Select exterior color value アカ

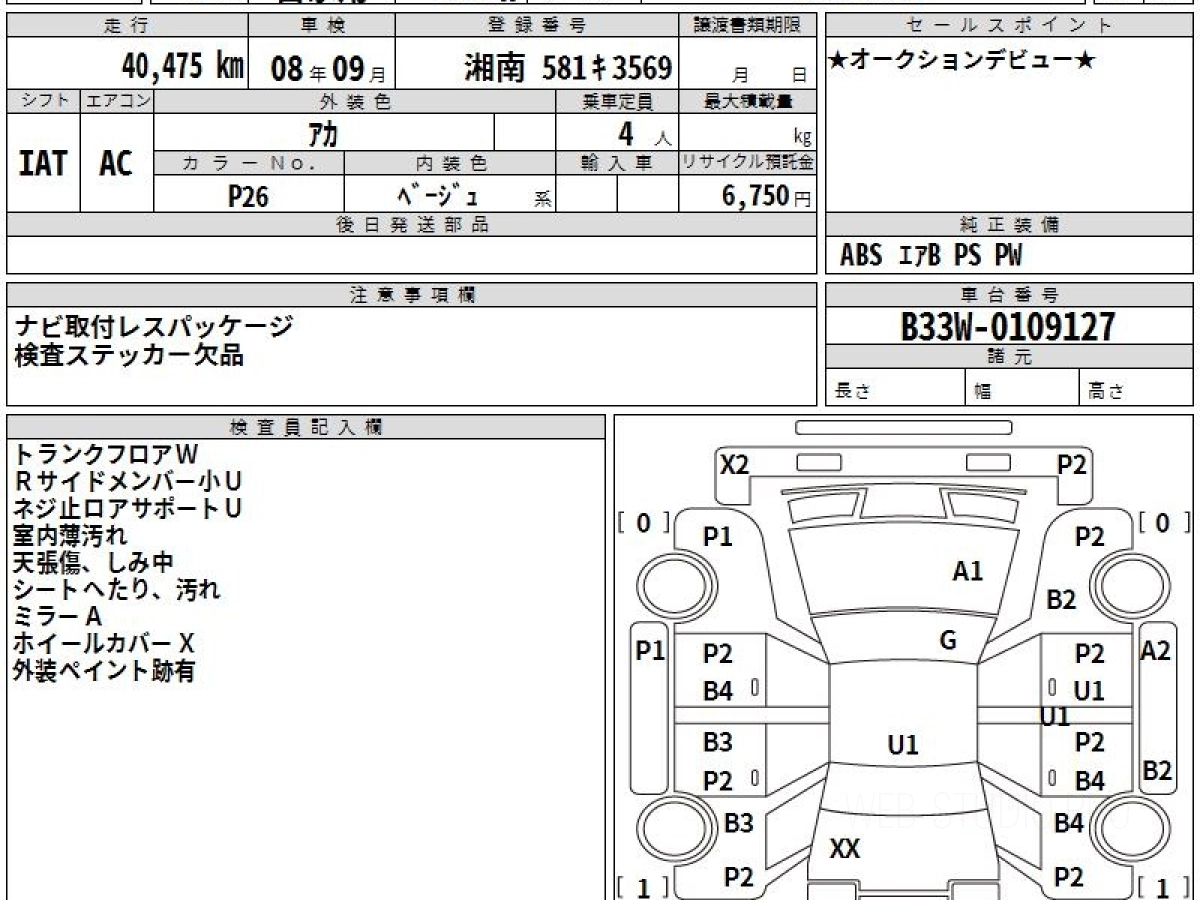click(x=324, y=133)
